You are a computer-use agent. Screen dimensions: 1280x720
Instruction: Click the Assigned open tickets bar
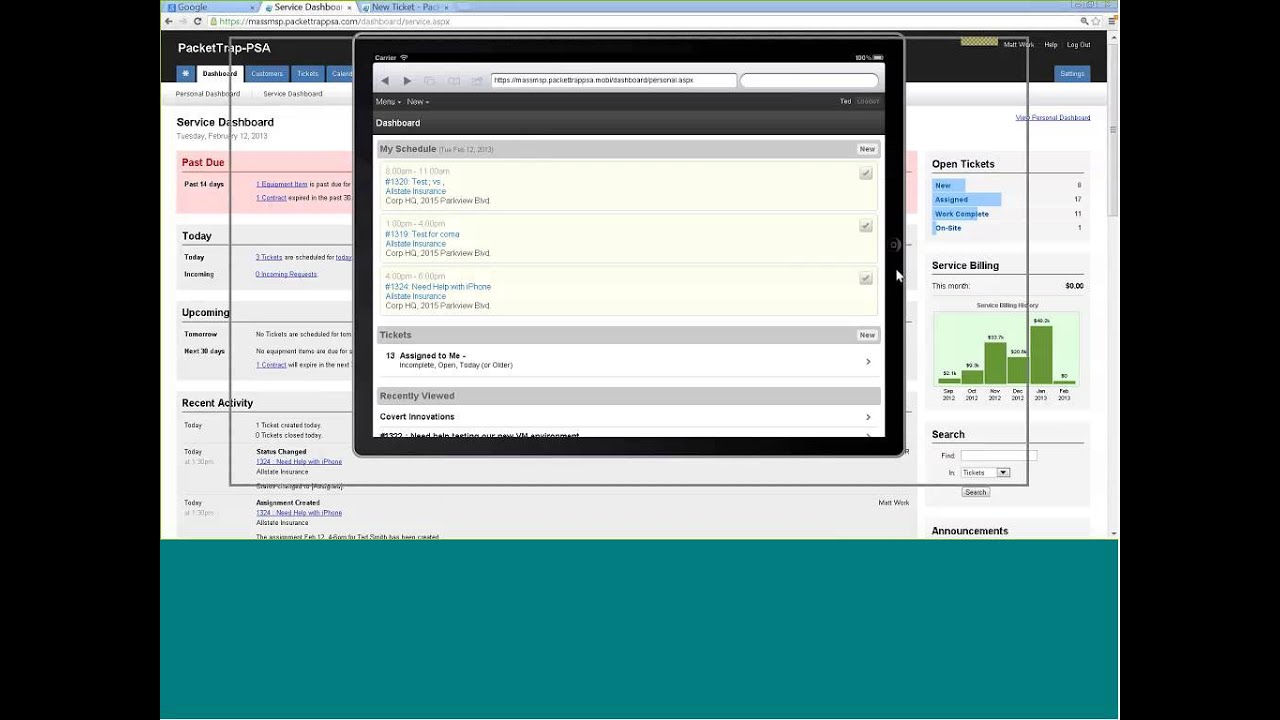966,200
